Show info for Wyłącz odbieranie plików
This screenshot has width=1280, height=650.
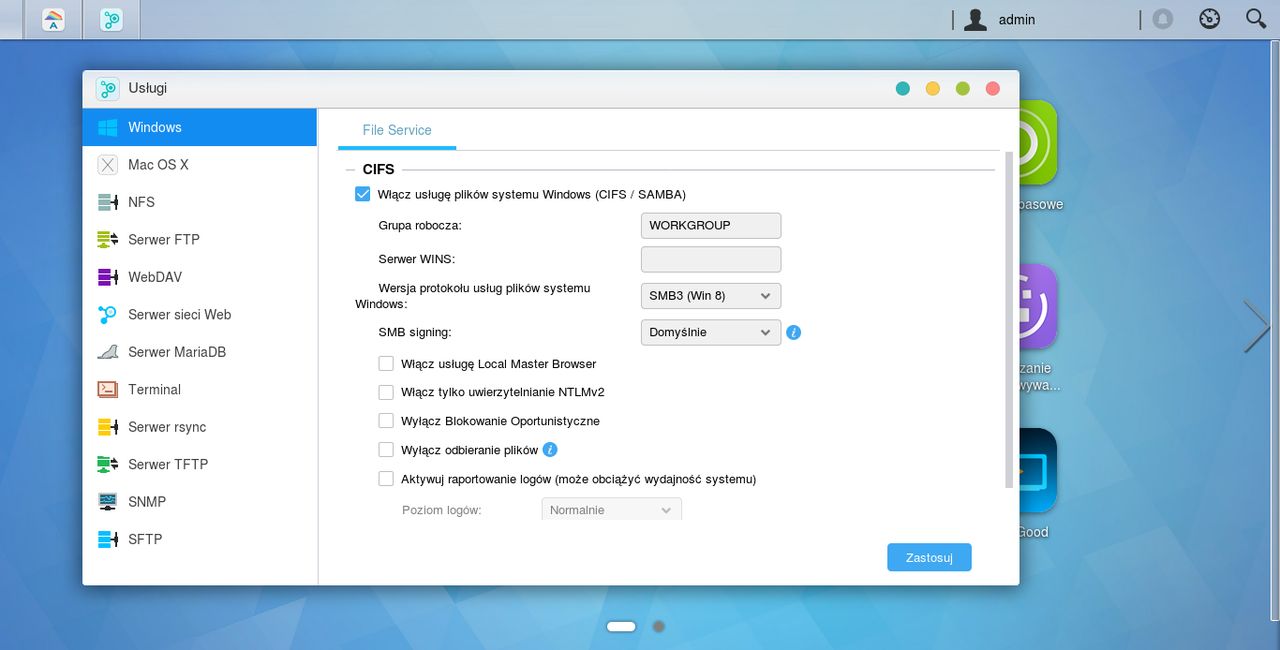pyautogui.click(x=550, y=450)
